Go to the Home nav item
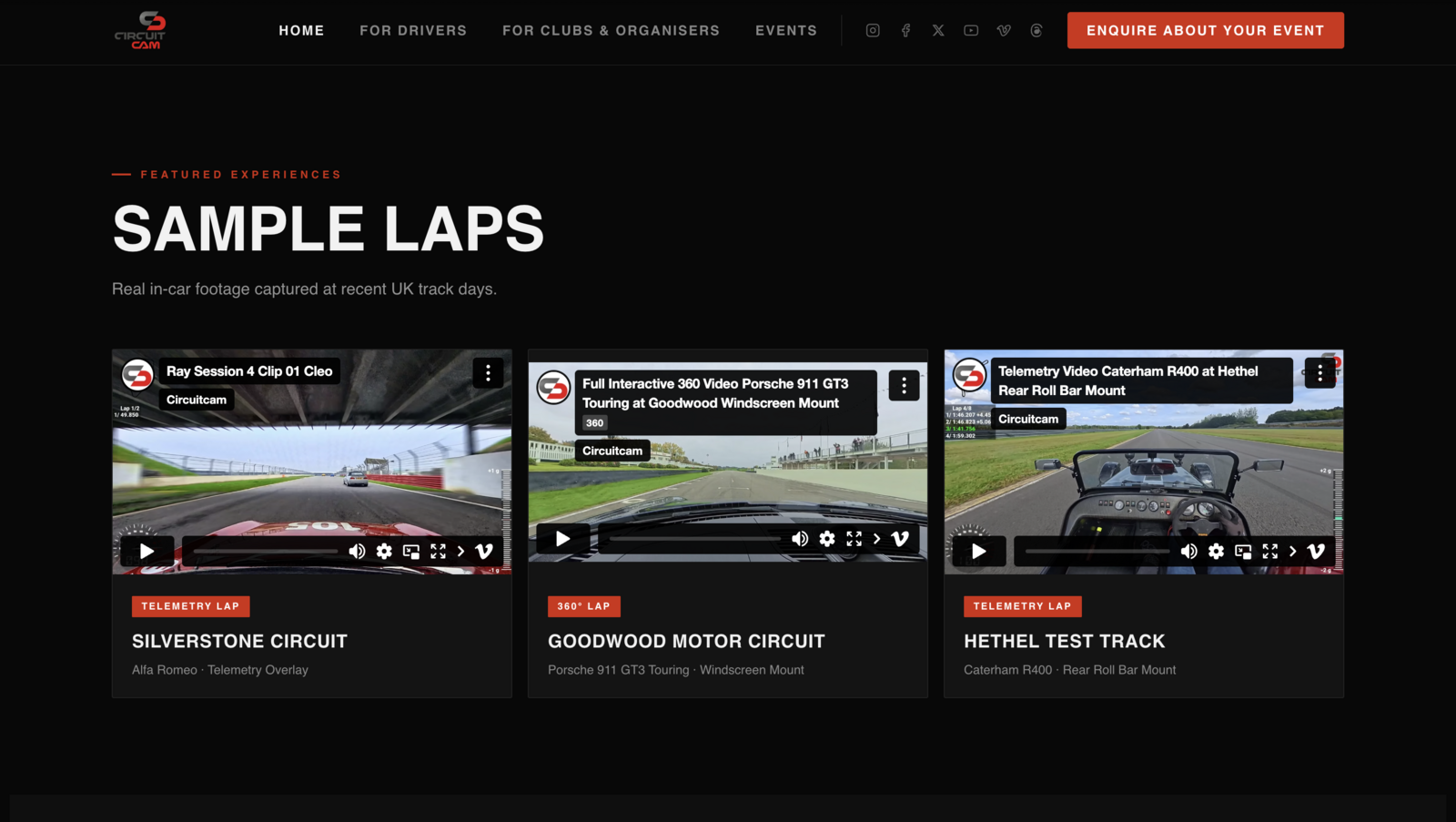This screenshot has width=1456, height=822. [301, 30]
